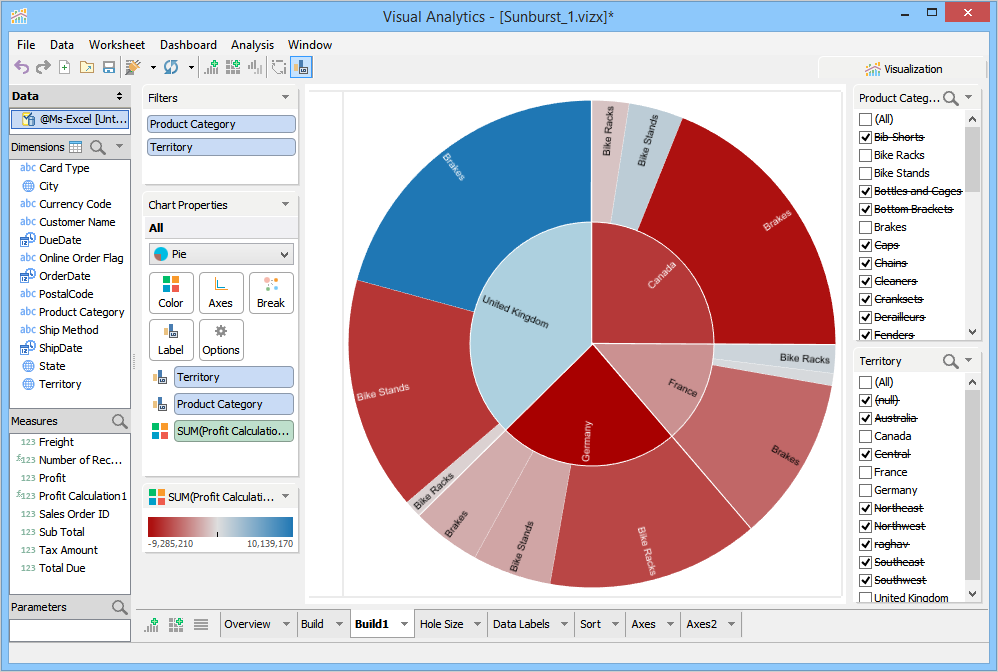Switch to the Hole Size tab
Image resolution: width=998 pixels, height=672 pixels.
pyautogui.click(x=441, y=624)
